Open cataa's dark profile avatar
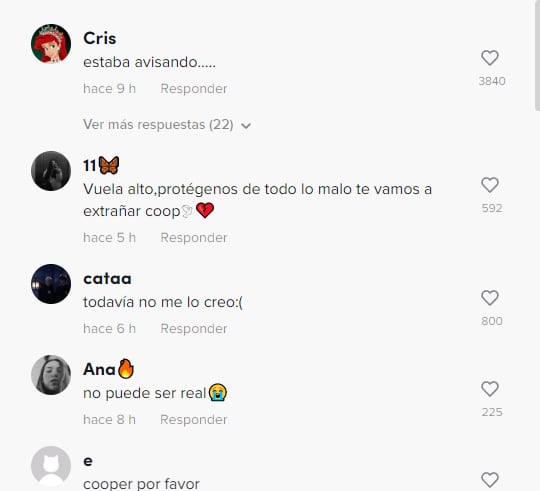The width and height of the screenshot is (540, 491). coord(51,284)
